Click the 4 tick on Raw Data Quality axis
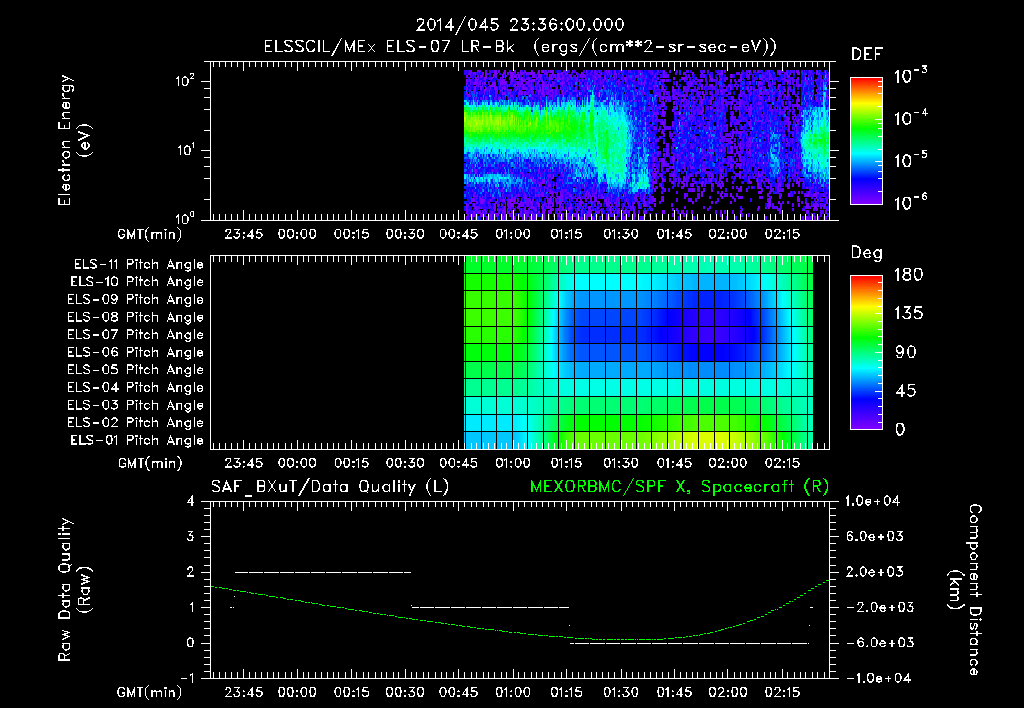The height and width of the screenshot is (708, 1024). pyautogui.click(x=191, y=501)
